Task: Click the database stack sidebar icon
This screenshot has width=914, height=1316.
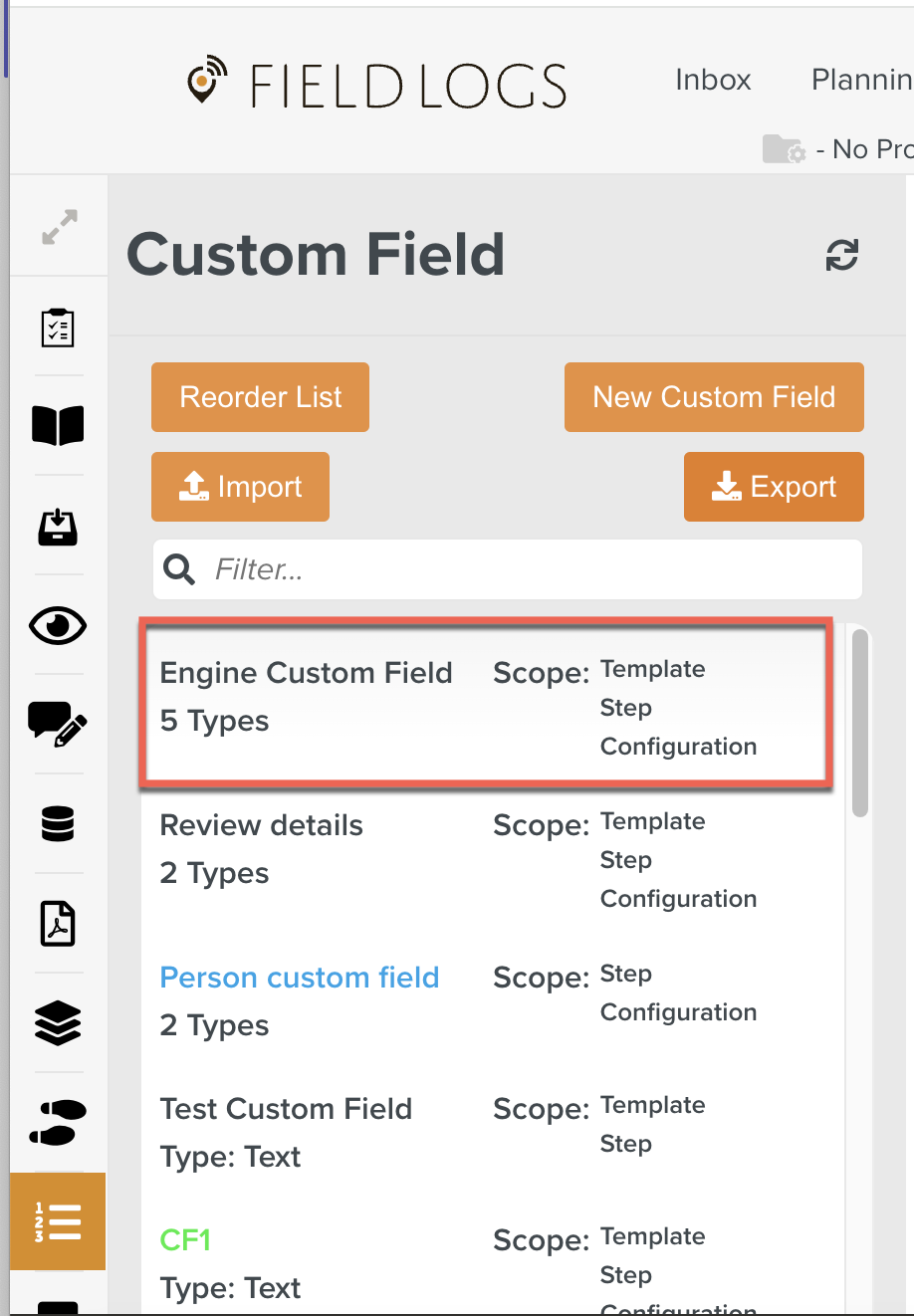Action: pos(58,824)
